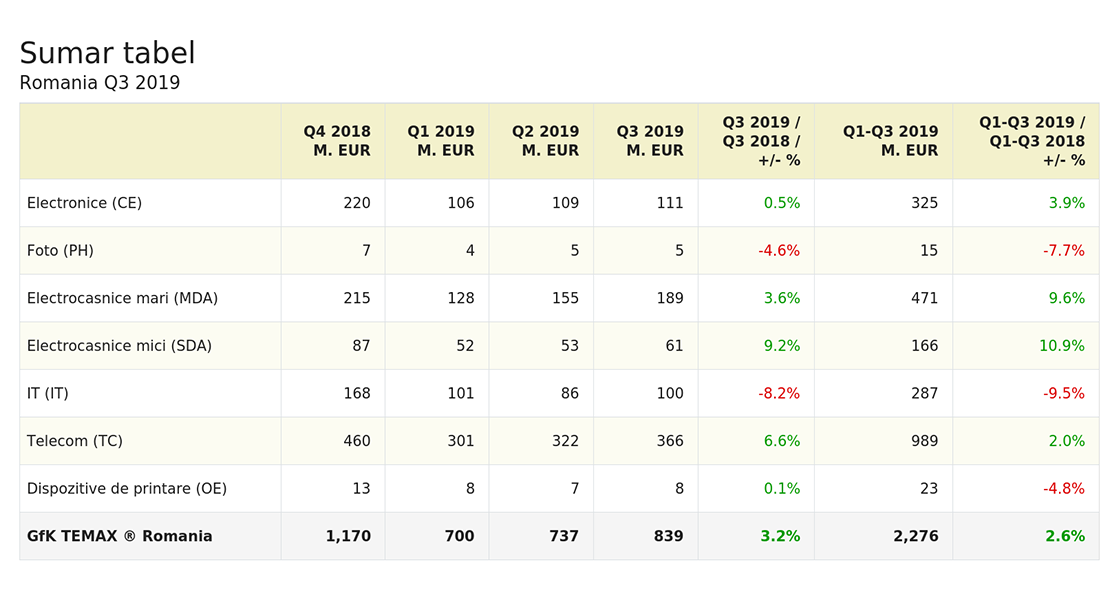Click Telecom Q1-Q3 total 989
The width and height of the screenshot is (1120, 600).
[924, 441]
